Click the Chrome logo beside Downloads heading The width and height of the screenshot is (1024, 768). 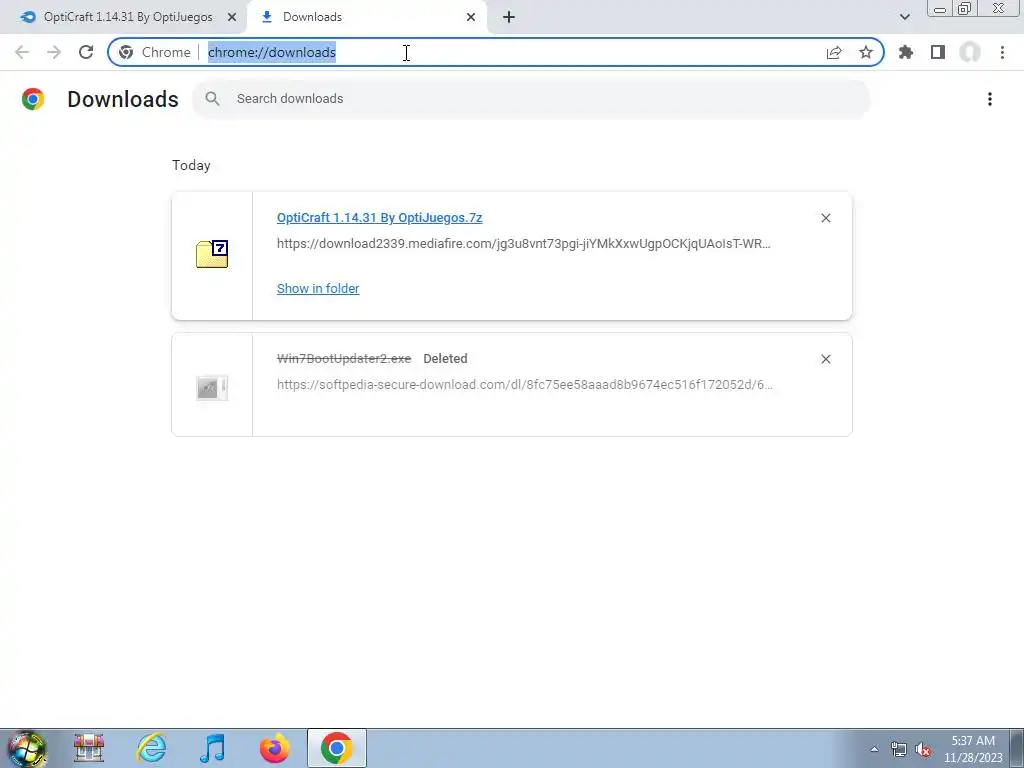33,99
